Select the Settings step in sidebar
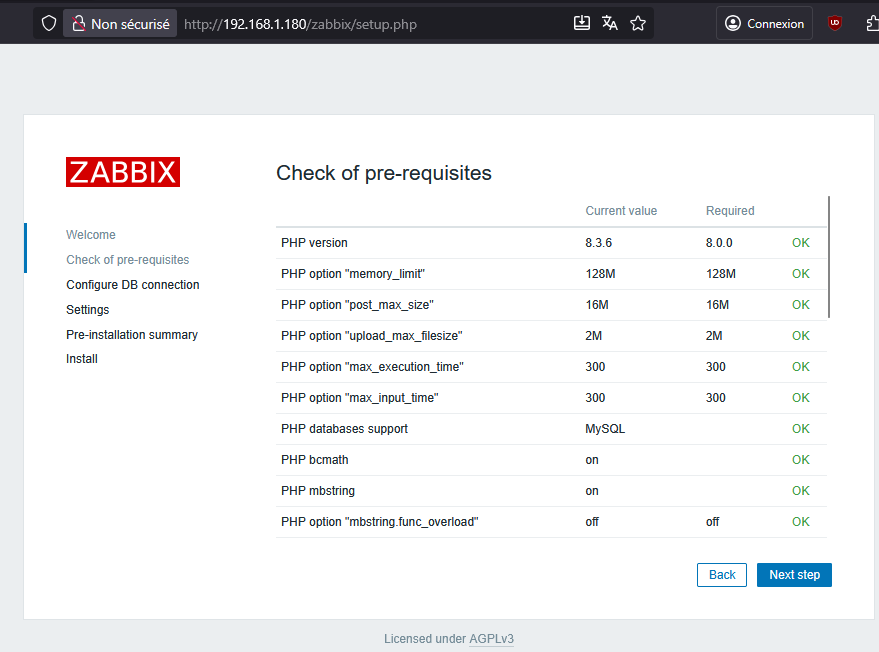The height and width of the screenshot is (652, 879). coord(87,309)
